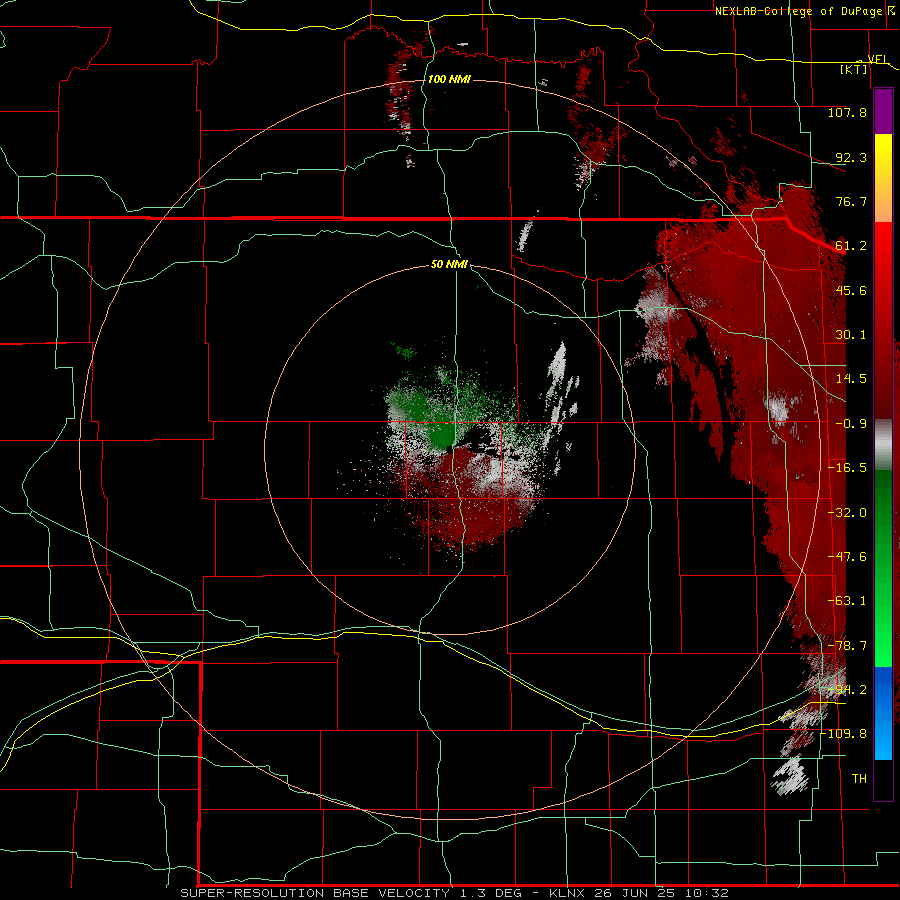The image size is (900, 900).
Task: Select the 45.6 velocity scale value
Action: [851, 290]
